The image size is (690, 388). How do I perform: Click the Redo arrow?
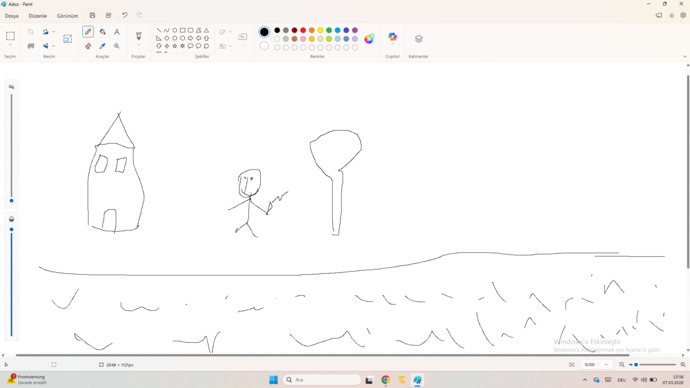(139, 15)
